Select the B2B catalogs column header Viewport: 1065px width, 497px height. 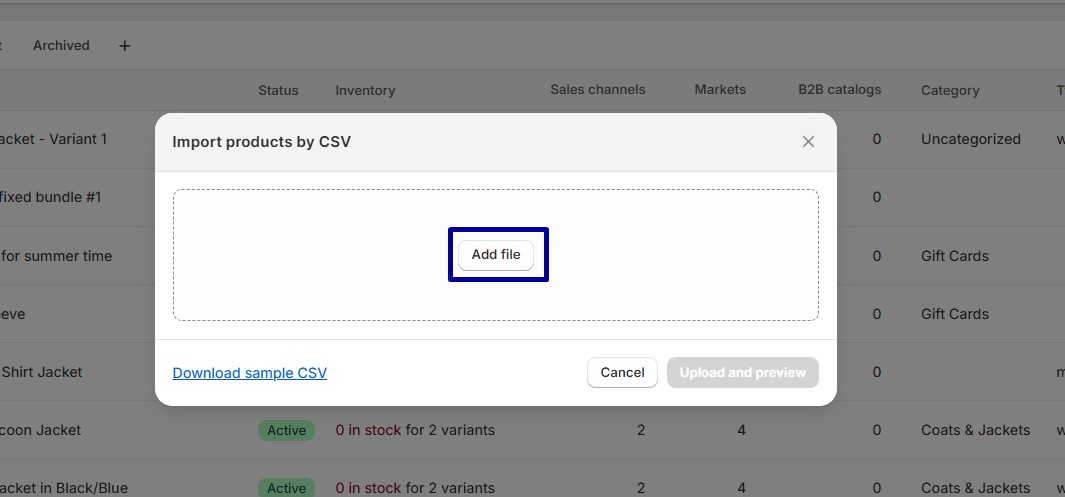coord(840,90)
